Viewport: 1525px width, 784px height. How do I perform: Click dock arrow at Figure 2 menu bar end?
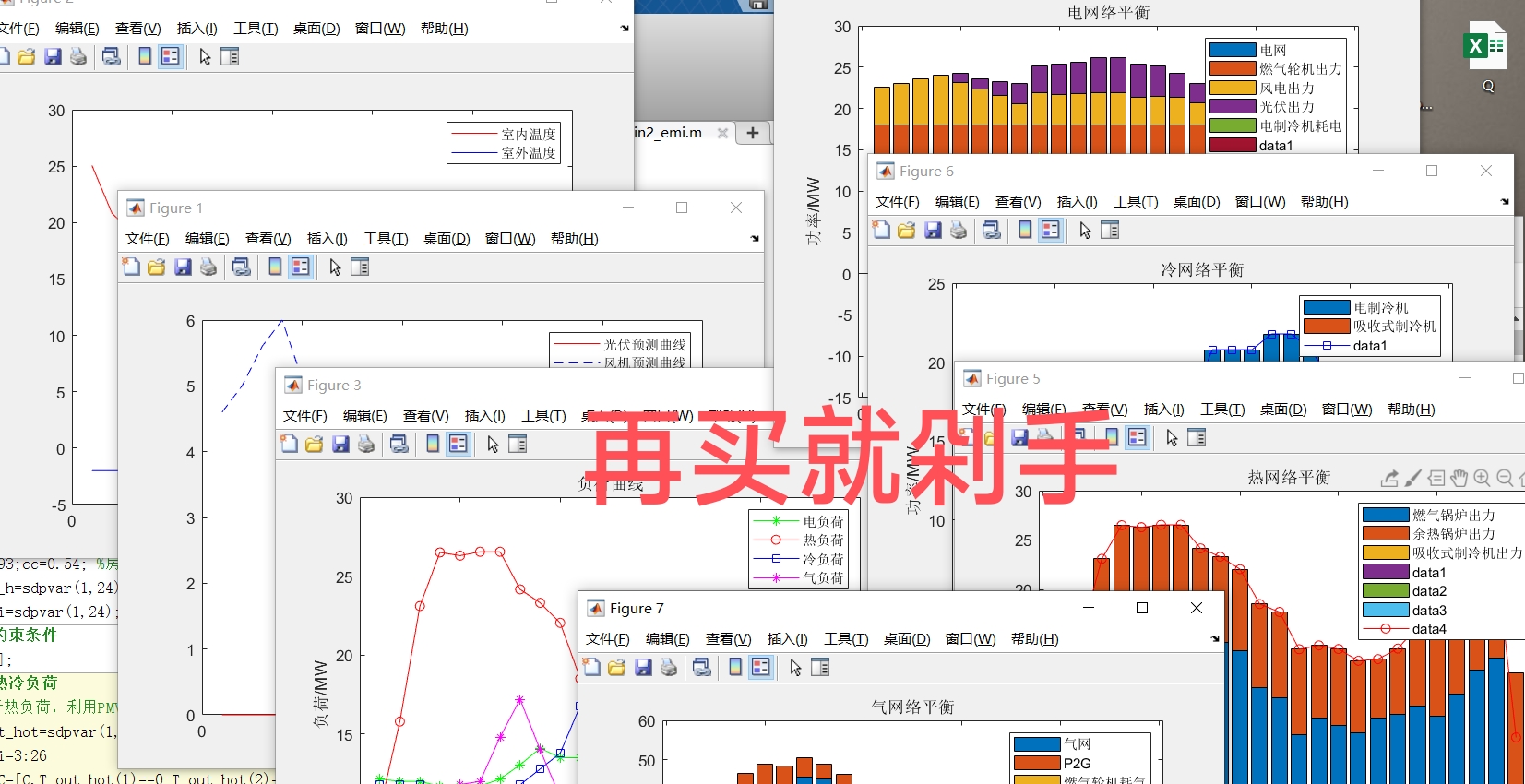tap(625, 29)
